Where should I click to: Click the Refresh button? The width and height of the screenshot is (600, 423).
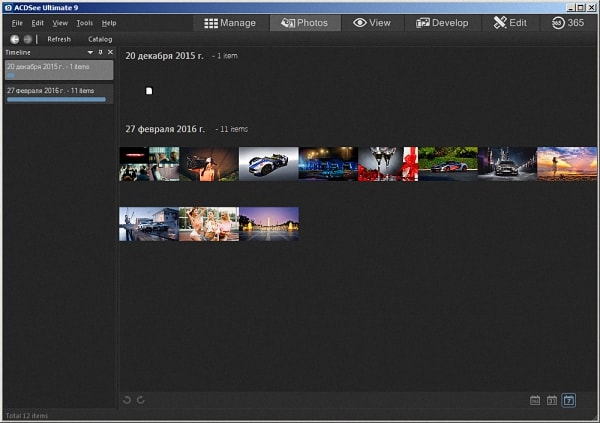[59, 39]
